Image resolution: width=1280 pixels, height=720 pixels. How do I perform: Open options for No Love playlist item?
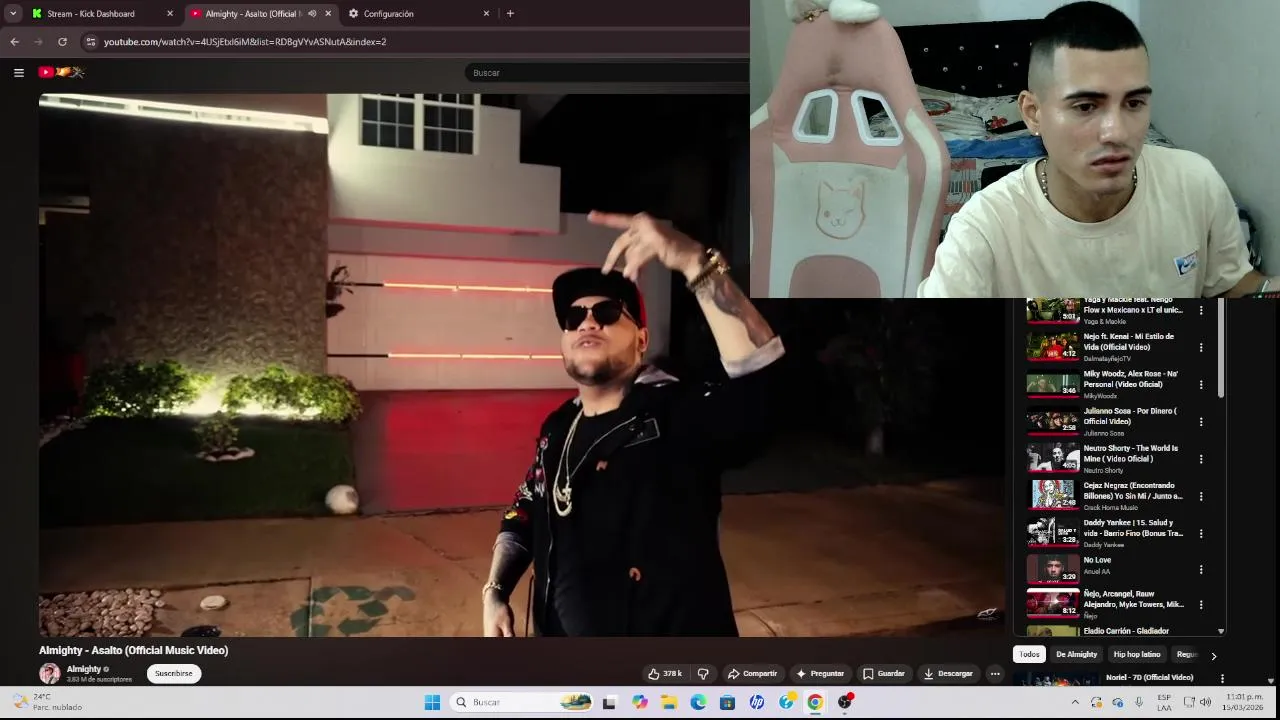1201,570
